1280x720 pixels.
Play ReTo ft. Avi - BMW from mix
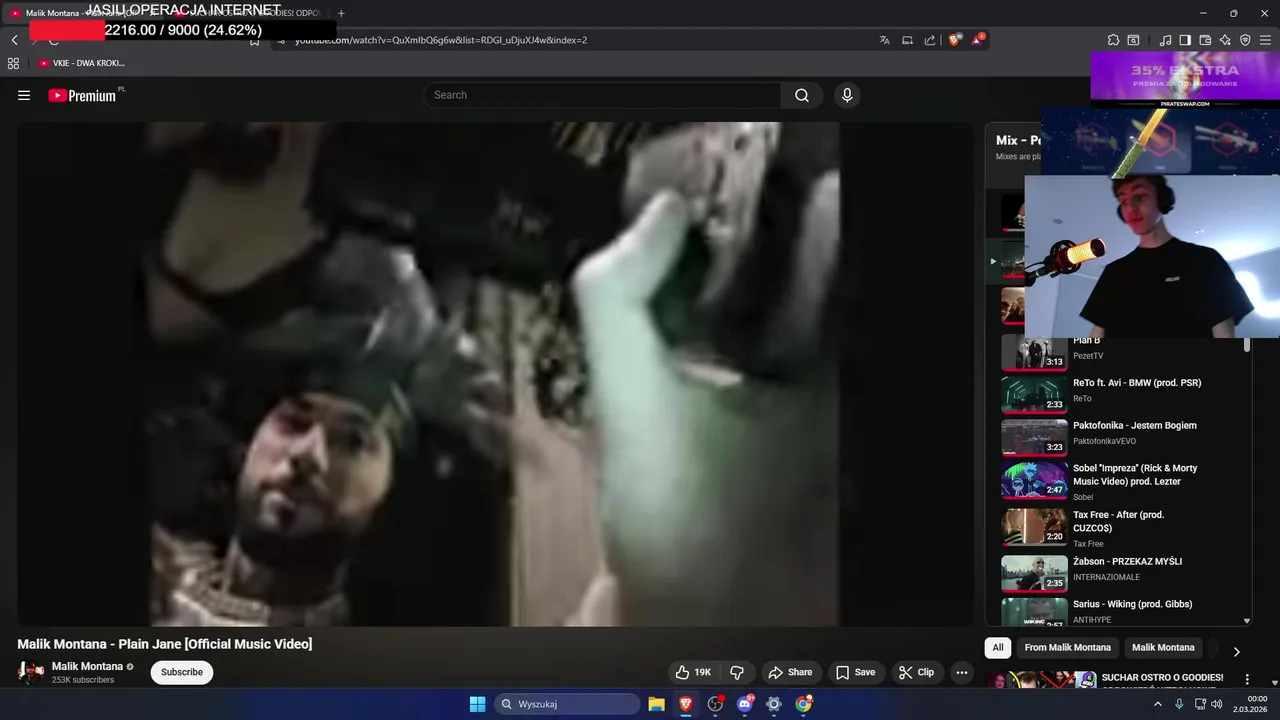pyautogui.click(x=1120, y=393)
